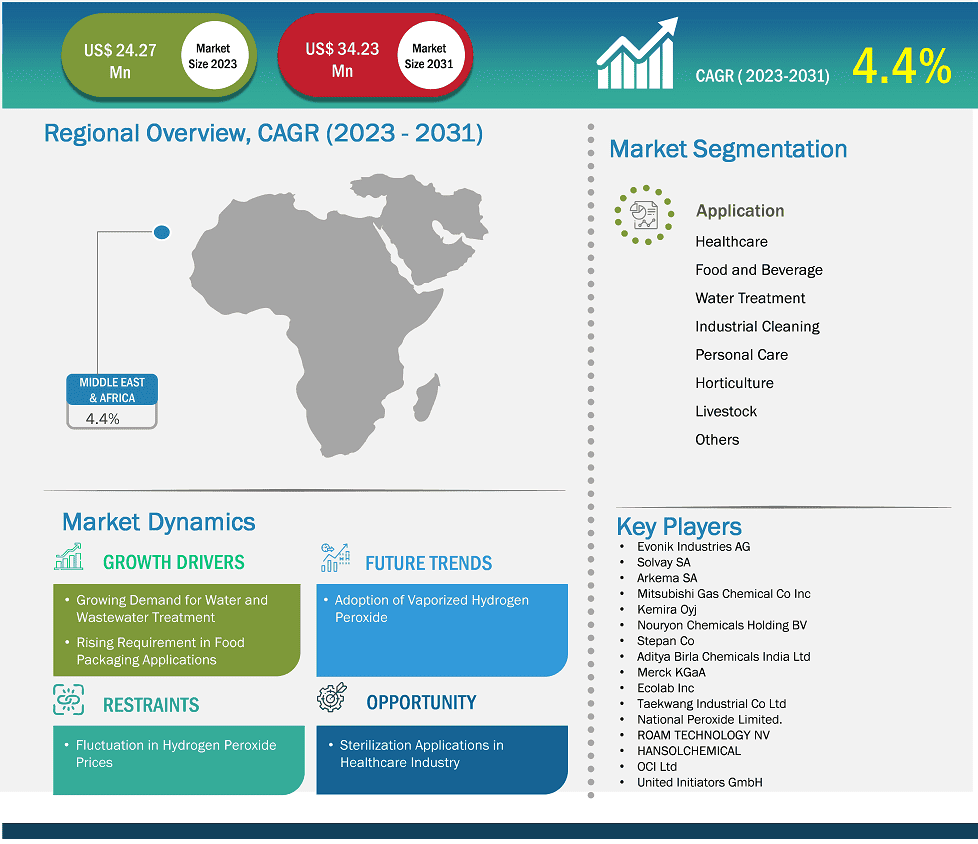This screenshot has height=844, width=978.
Task: Click the Adoption of Vaporized Hydrogen Peroxide box
Action: pos(441,630)
